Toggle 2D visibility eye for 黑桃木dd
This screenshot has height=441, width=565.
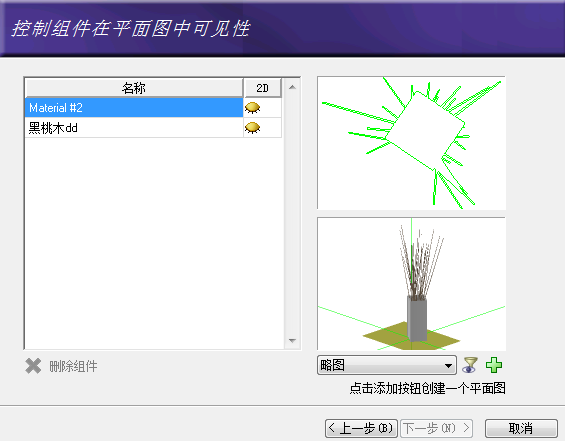coord(252,128)
